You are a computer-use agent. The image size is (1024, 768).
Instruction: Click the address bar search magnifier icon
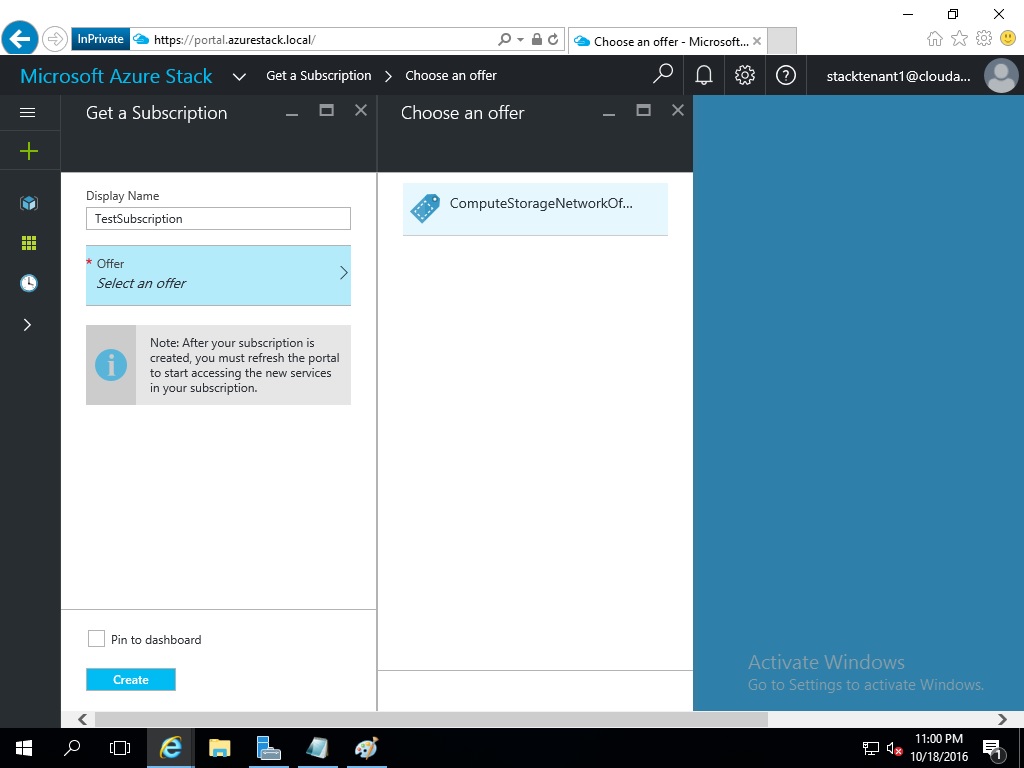(x=504, y=39)
